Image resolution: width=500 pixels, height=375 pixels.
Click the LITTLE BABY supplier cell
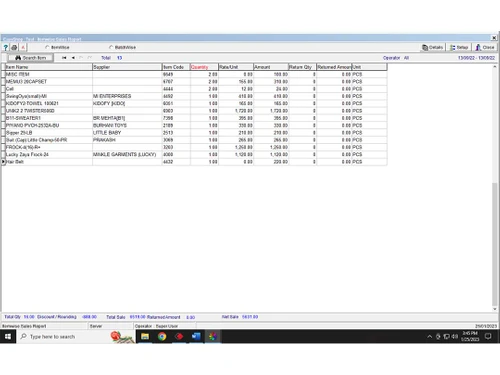[x=127, y=133]
